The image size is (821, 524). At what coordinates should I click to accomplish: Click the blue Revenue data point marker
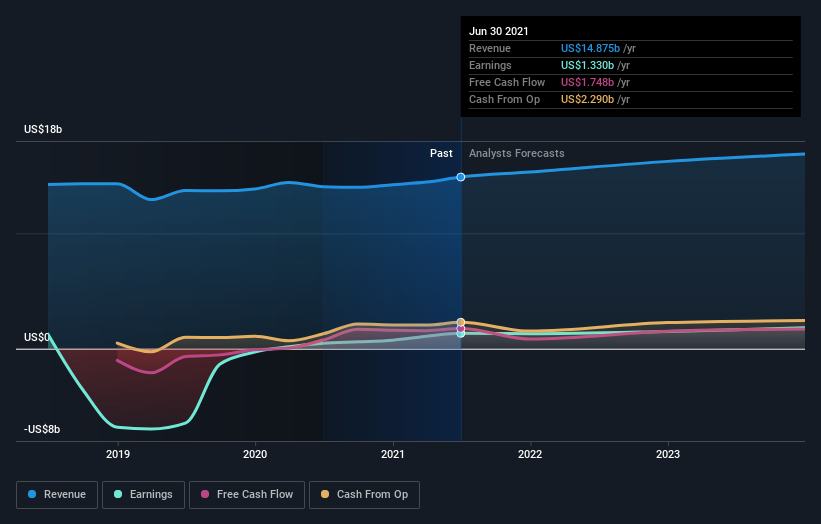[461, 177]
